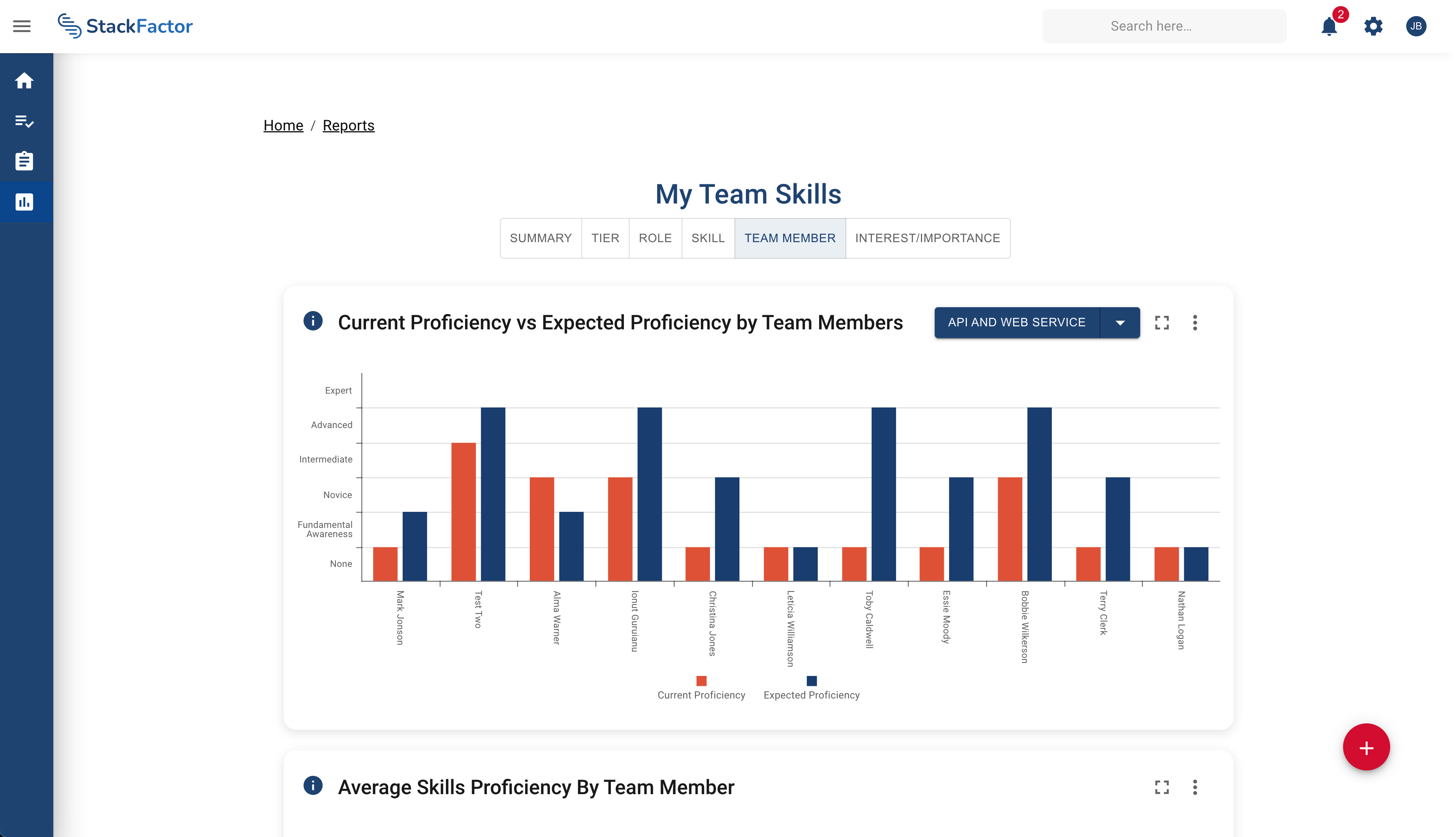Open the settings gear icon
Image resolution: width=1456 pixels, height=837 pixels.
pos(1373,26)
